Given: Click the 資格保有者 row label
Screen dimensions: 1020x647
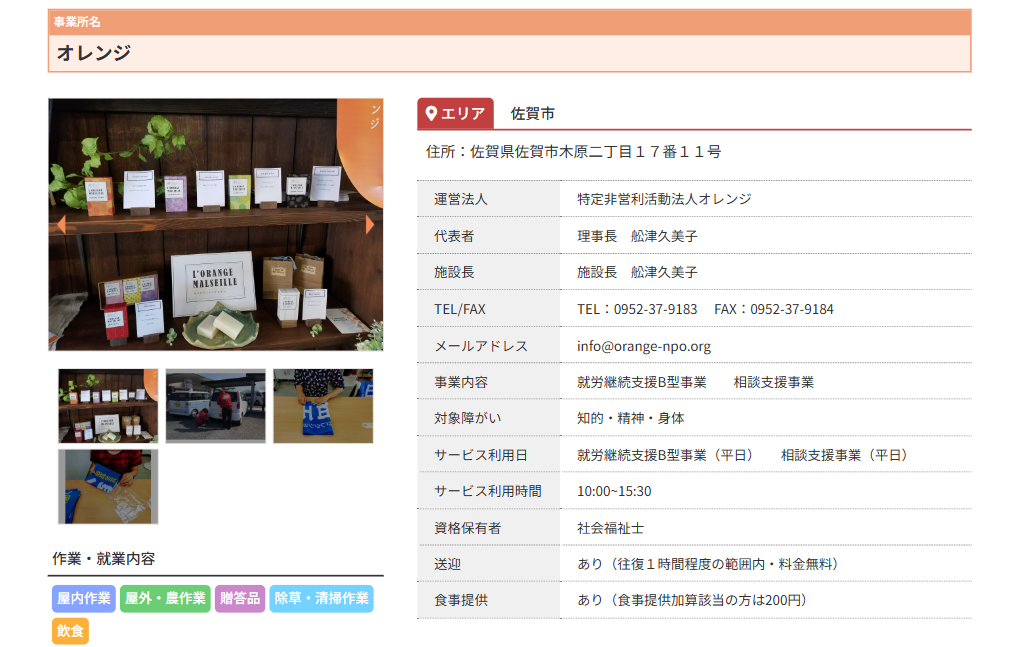Looking at the screenshot, I should click(467, 528).
